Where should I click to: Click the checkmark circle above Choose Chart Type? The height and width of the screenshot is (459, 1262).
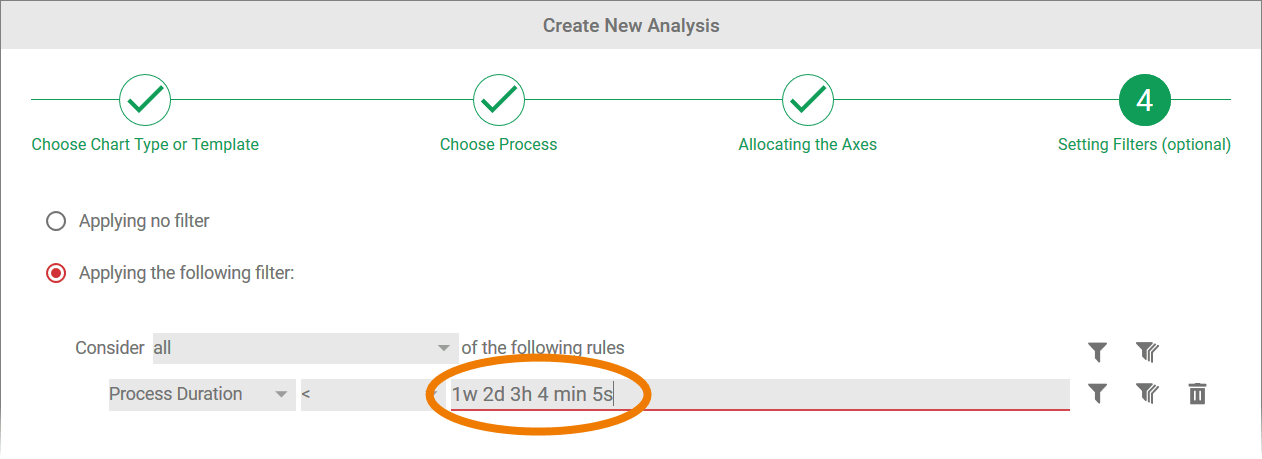[x=145, y=99]
